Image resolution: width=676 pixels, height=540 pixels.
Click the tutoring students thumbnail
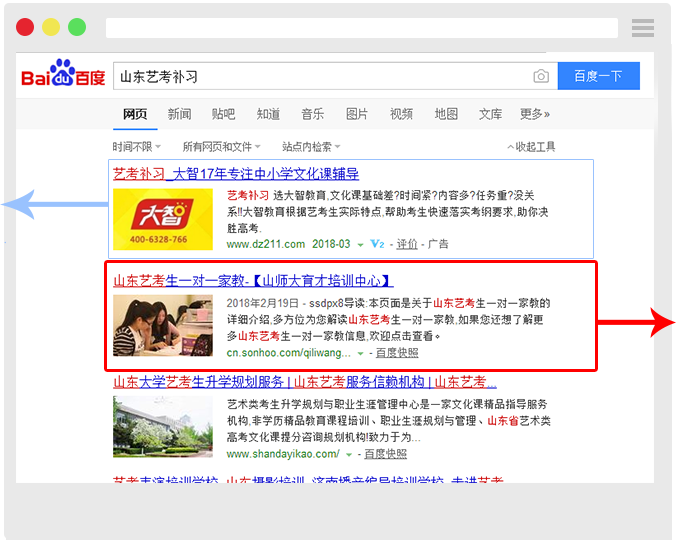(x=163, y=325)
